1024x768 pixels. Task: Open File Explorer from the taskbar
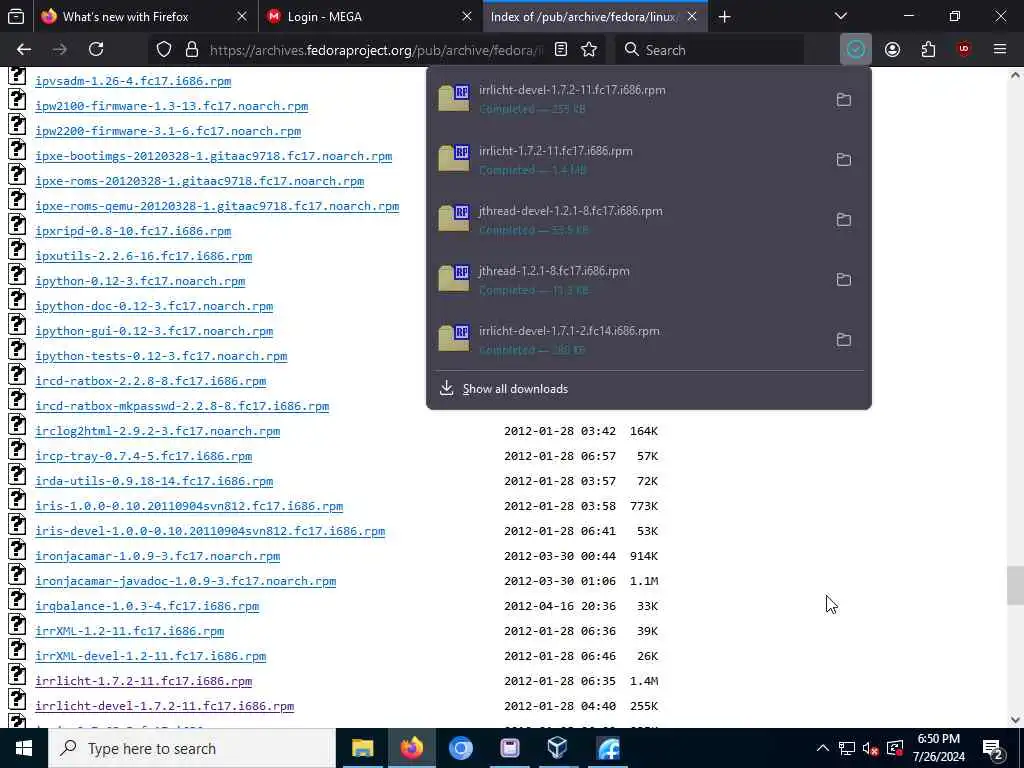[x=362, y=748]
